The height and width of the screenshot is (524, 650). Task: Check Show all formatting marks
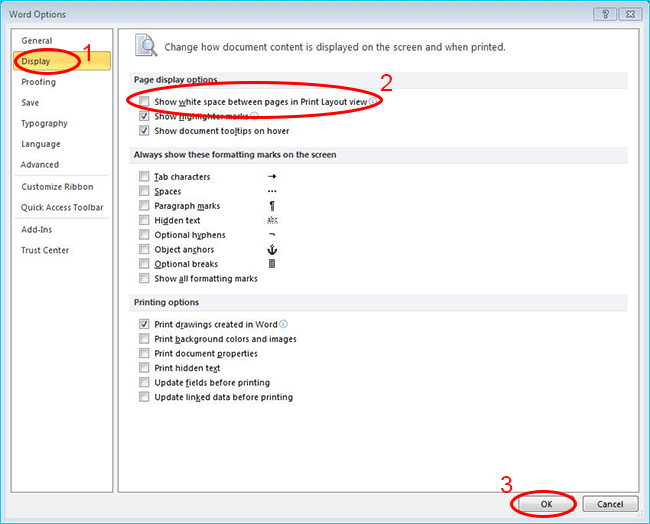(x=144, y=278)
